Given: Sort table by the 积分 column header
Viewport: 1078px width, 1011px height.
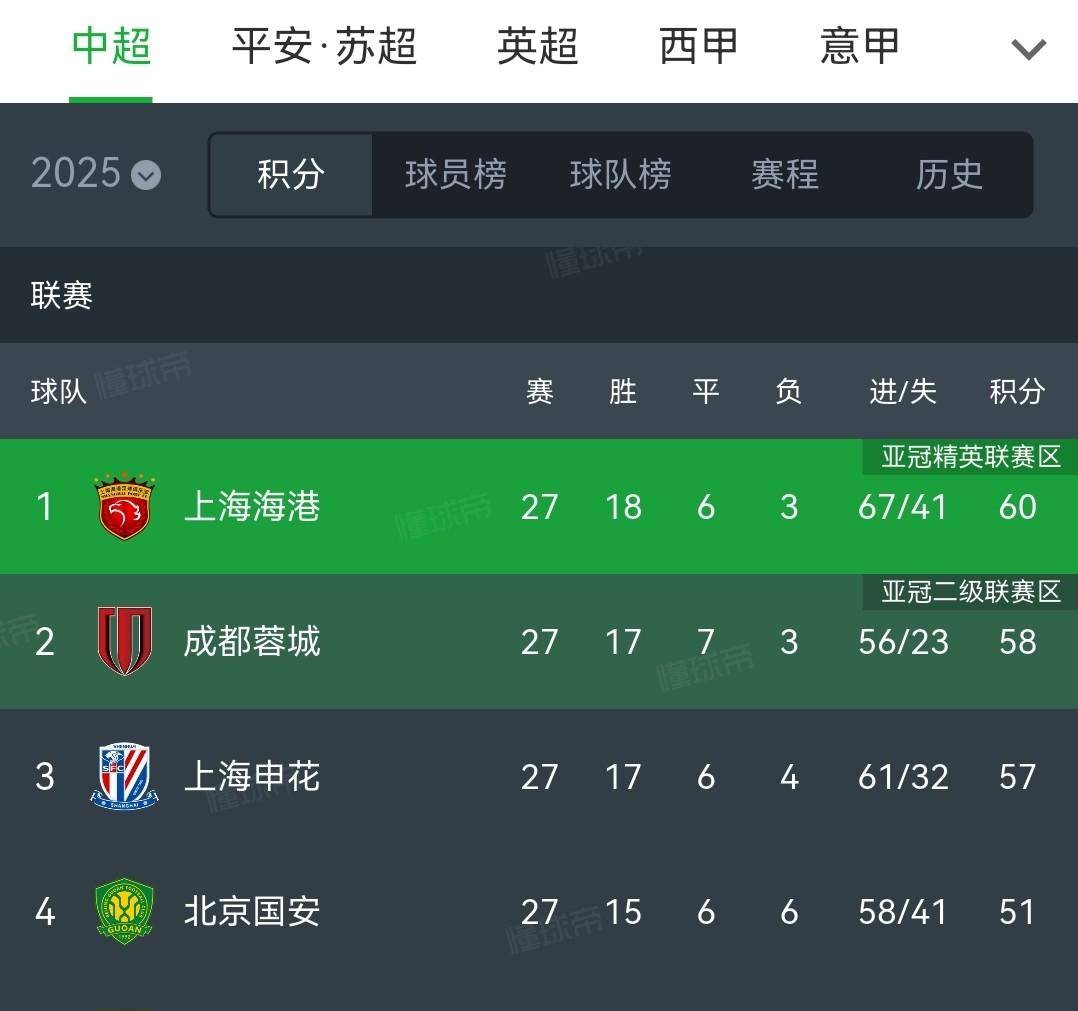Looking at the screenshot, I should pos(1017,392).
